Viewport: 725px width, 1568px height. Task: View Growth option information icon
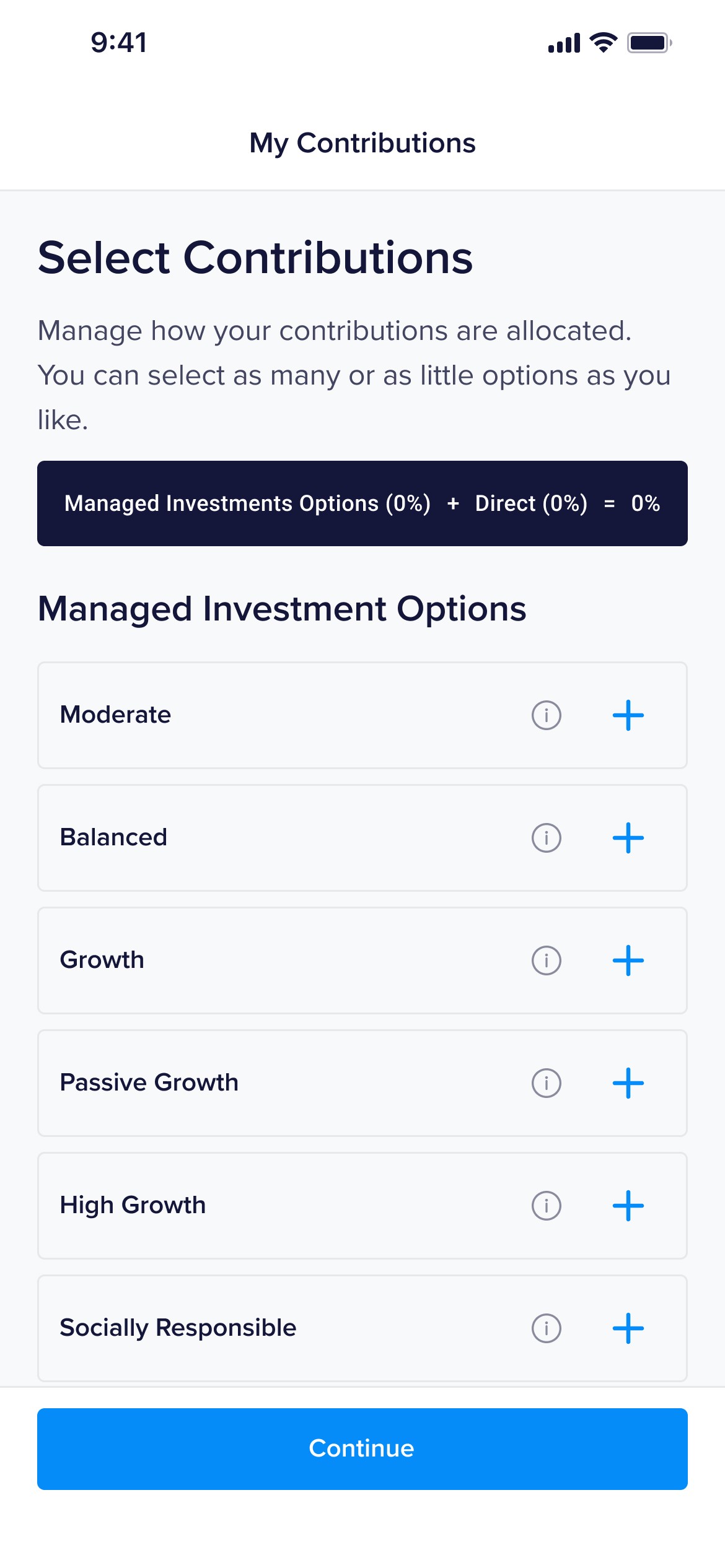pyautogui.click(x=546, y=960)
